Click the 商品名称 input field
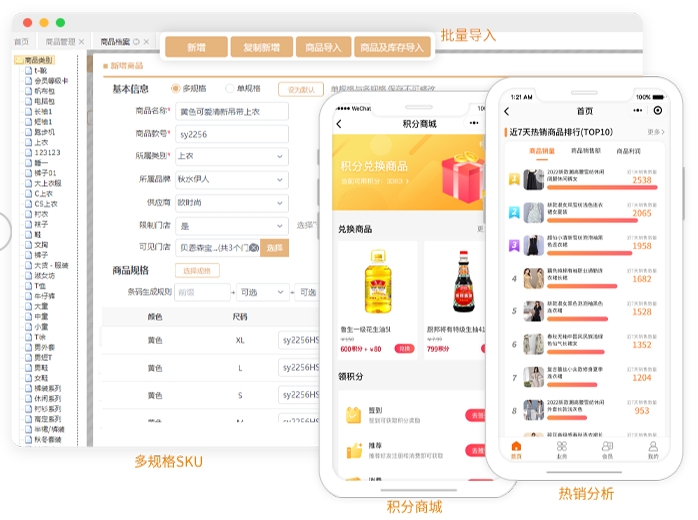This screenshot has width=698, height=520. click(231, 111)
